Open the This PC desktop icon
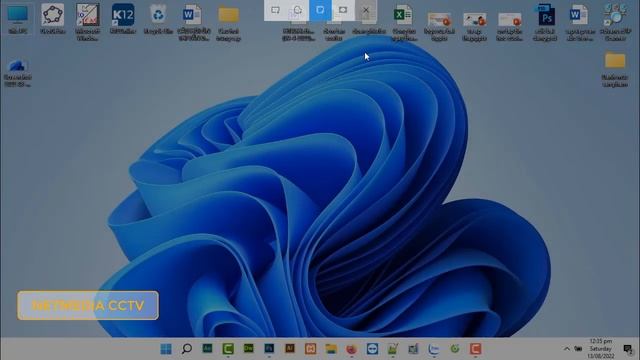 18,19
